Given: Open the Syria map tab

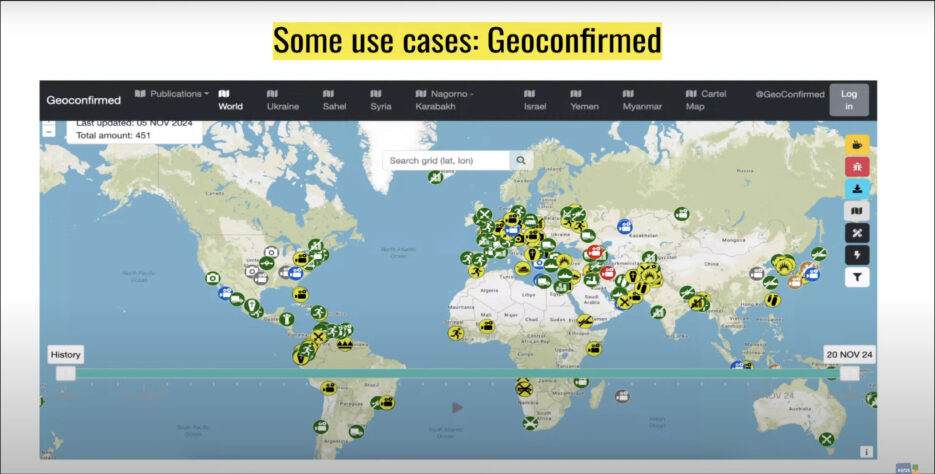Looking at the screenshot, I should 380,100.
